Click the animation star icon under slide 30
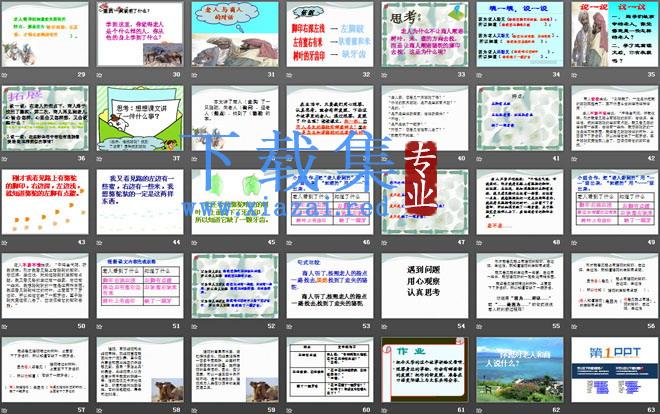The image size is (660, 414). [99, 74]
